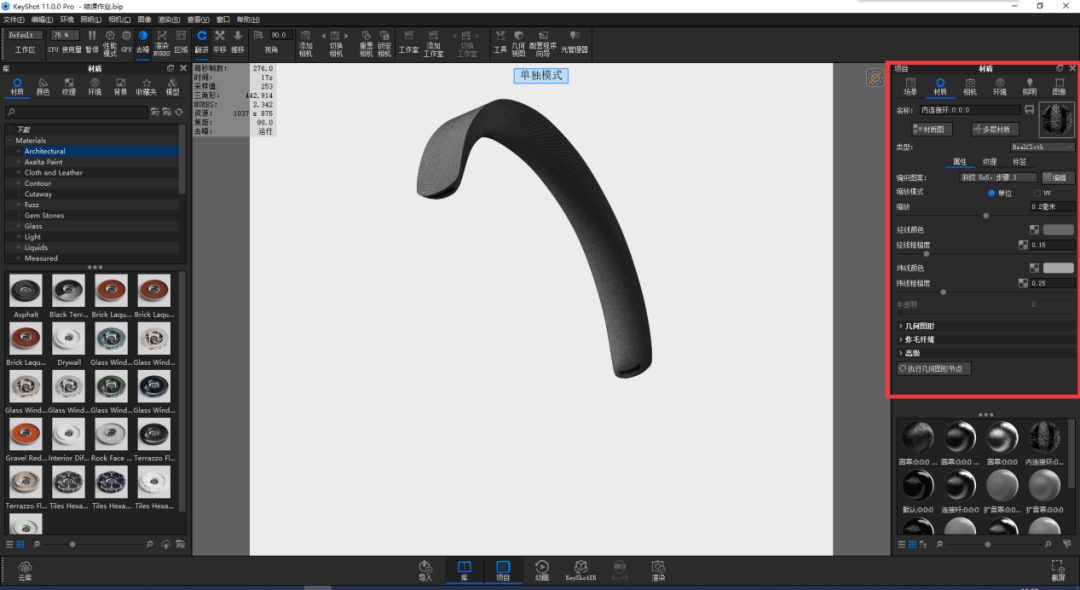Open KeyShotXR from bottom bar
The height and width of the screenshot is (590, 1080).
581,570
